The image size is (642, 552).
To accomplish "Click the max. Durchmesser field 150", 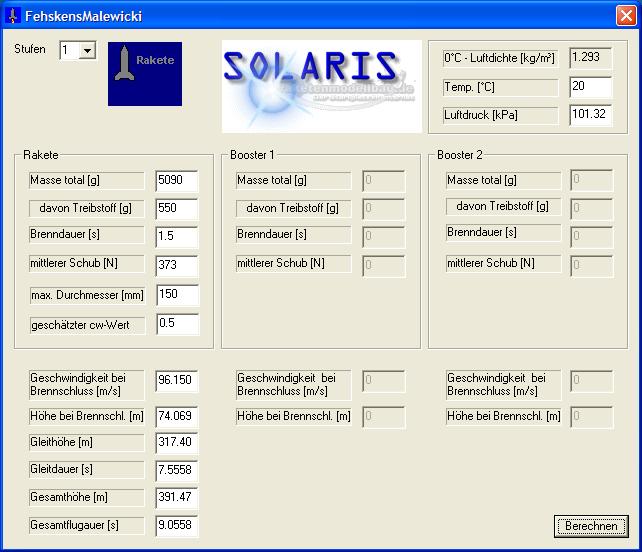I will pyautogui.click(x=178, y=295).
